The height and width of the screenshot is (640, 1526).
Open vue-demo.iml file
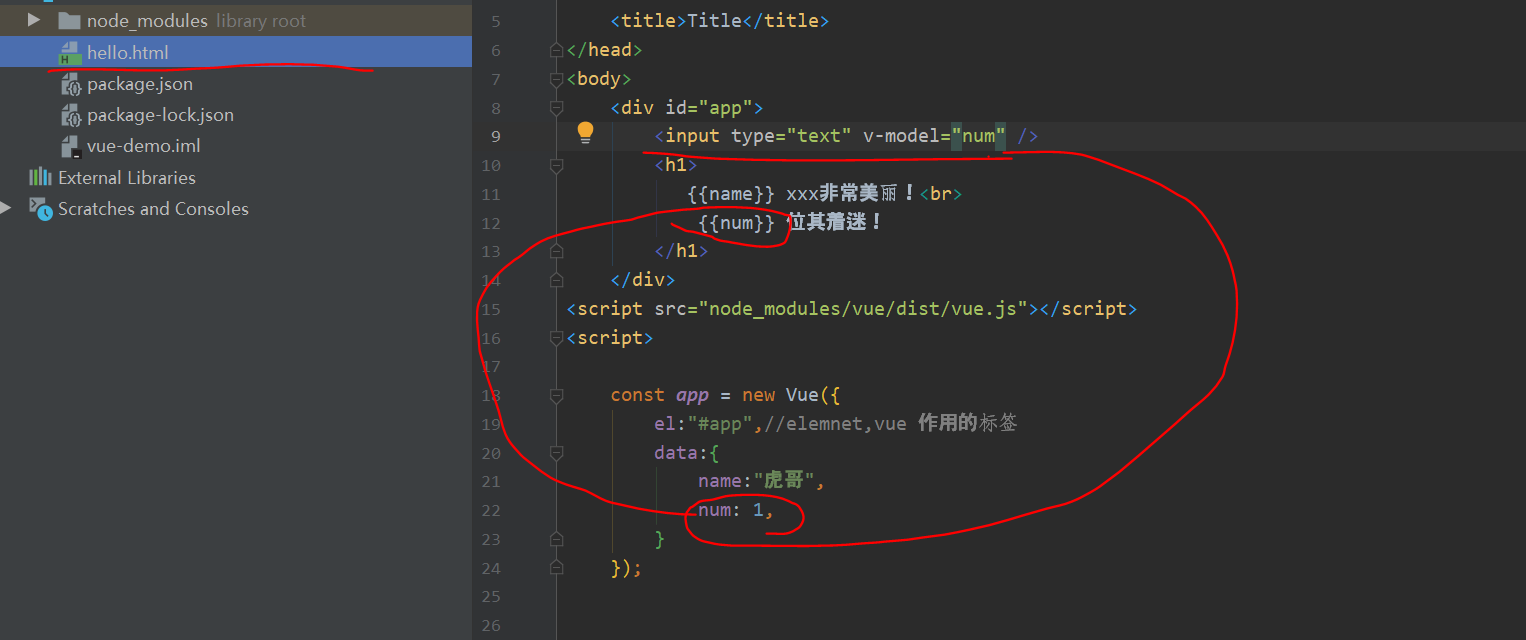(x=144, y=146)
